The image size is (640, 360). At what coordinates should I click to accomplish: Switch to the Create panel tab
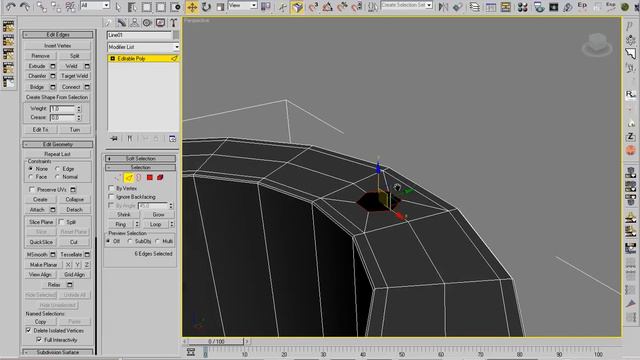pyautogui.click(x=109, y=23)
